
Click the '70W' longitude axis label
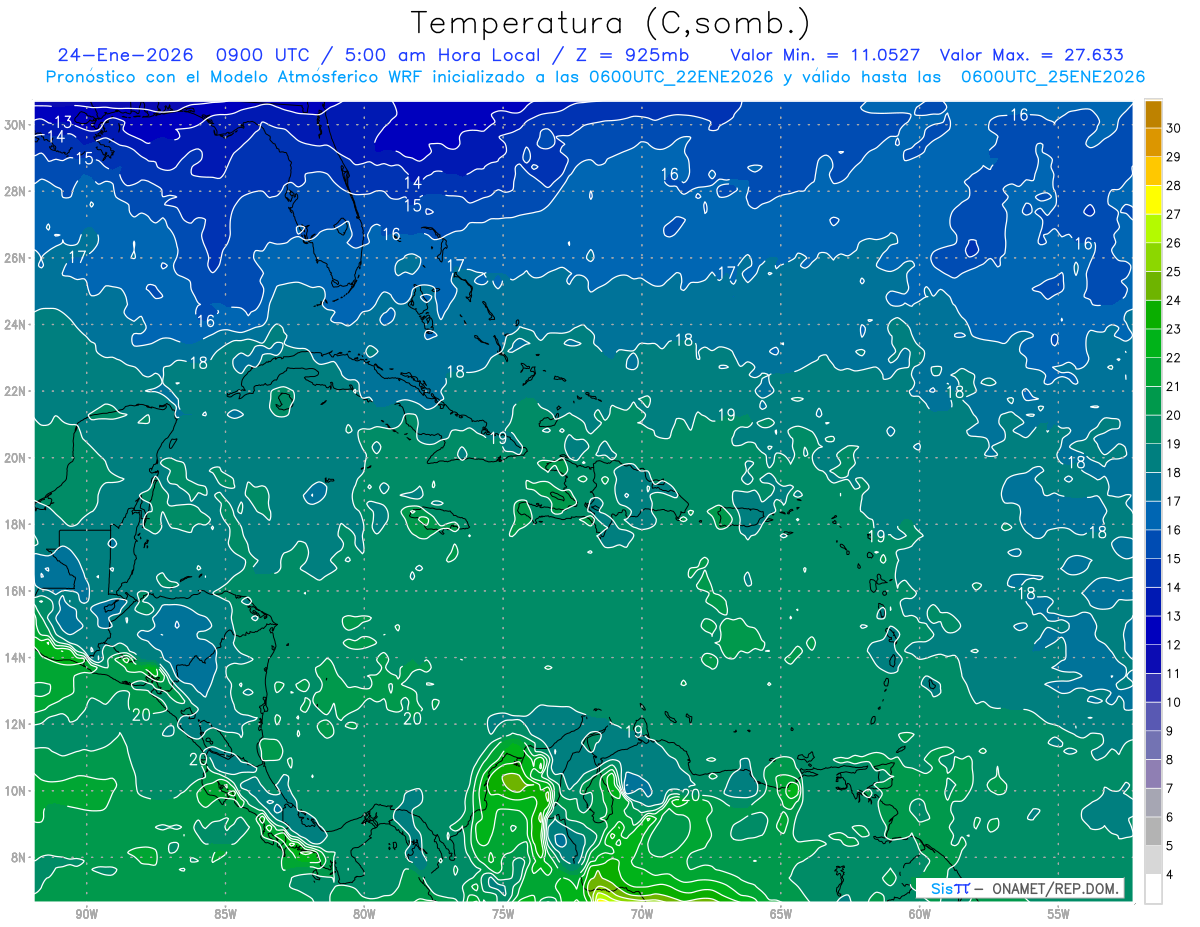pos(642,914)
